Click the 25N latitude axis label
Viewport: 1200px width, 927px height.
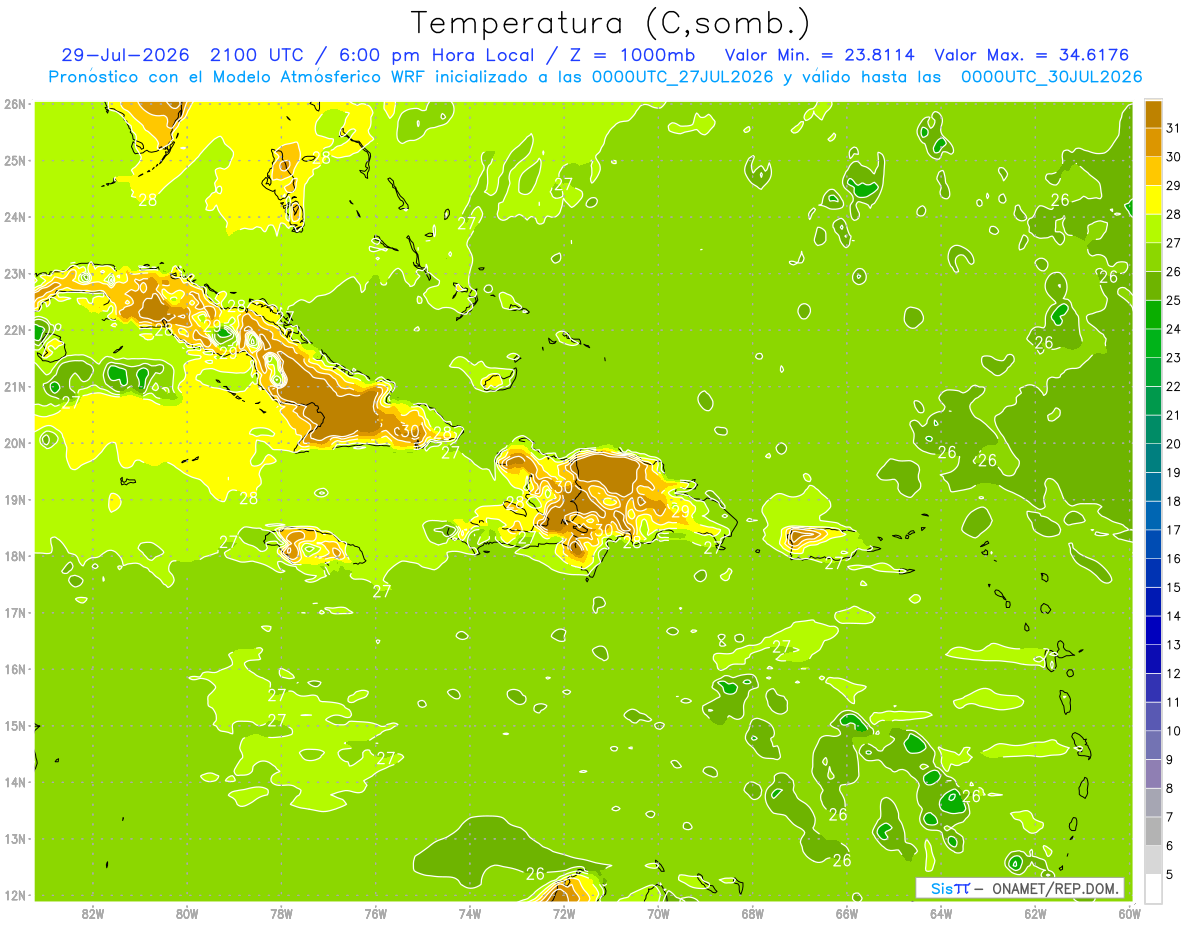point(14,160)
